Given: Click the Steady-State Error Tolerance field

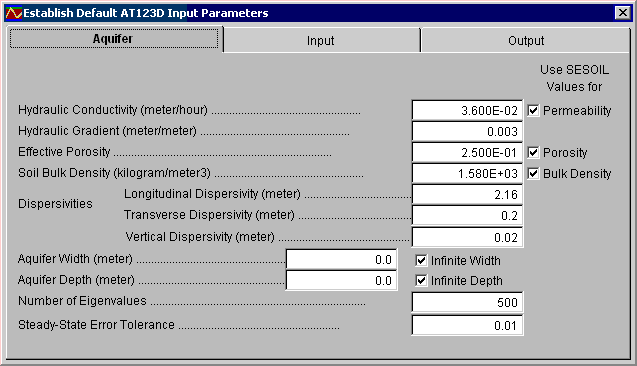Looking at the screenshot, I should (x=467, y=325).
